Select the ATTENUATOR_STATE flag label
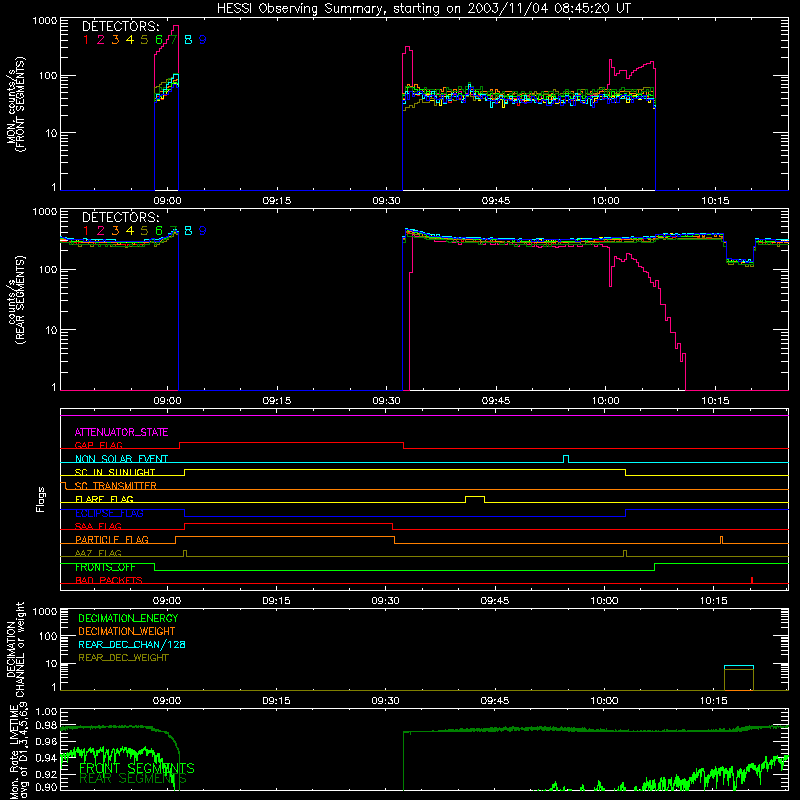 pyautogui.click(x=121, y=432)
